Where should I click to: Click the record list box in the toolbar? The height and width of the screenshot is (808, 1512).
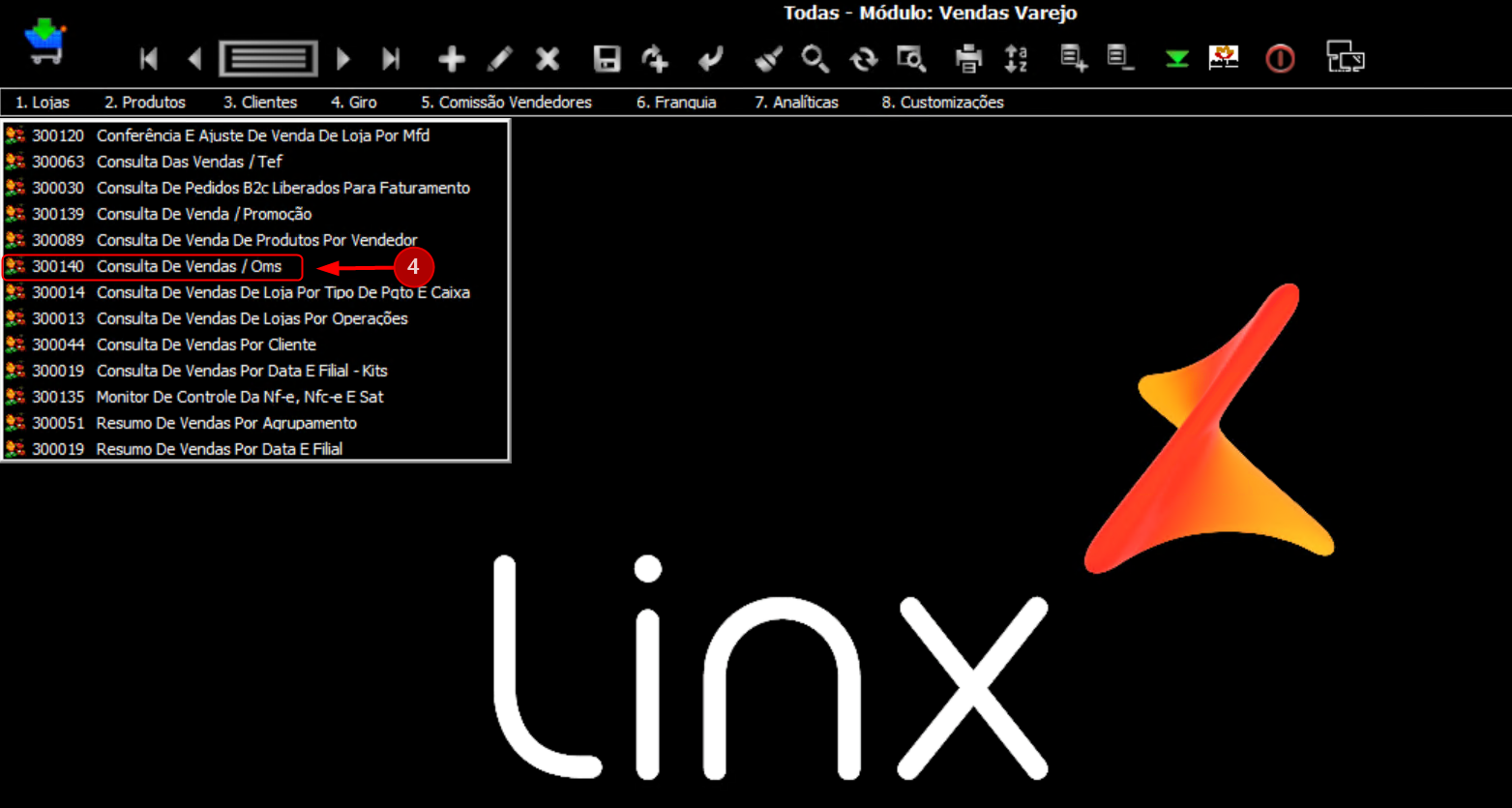pos(268,59)
